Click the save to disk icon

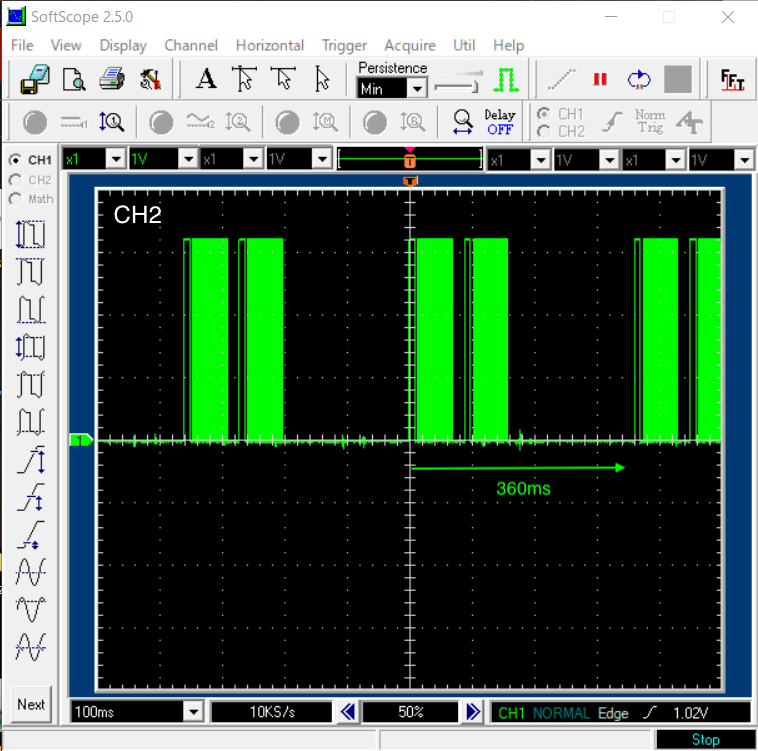click(x=35, y=80)
